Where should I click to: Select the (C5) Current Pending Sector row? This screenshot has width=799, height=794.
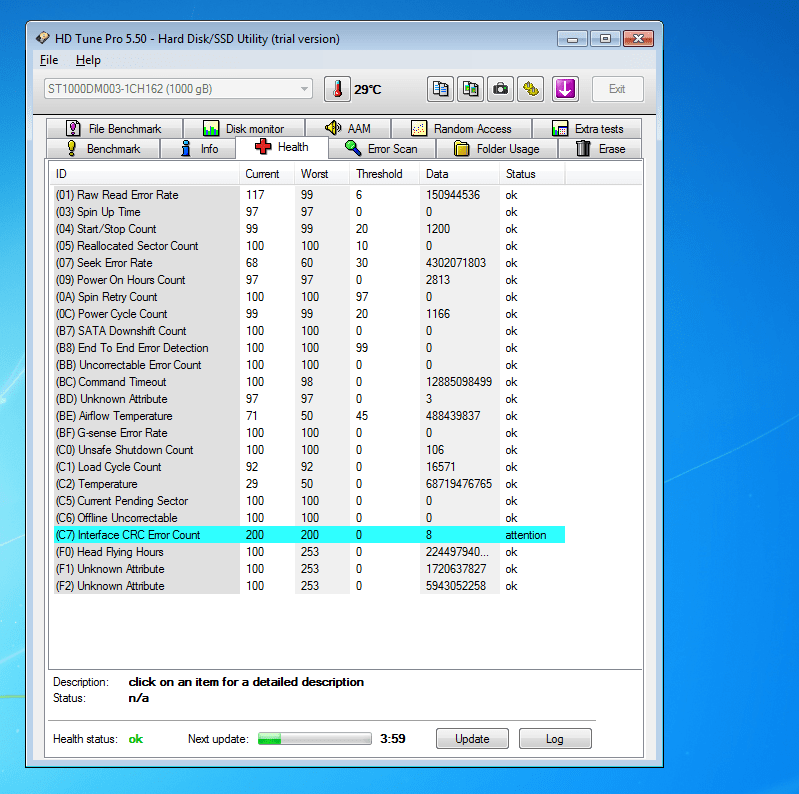pyautogui.click(x=309, y=500)
